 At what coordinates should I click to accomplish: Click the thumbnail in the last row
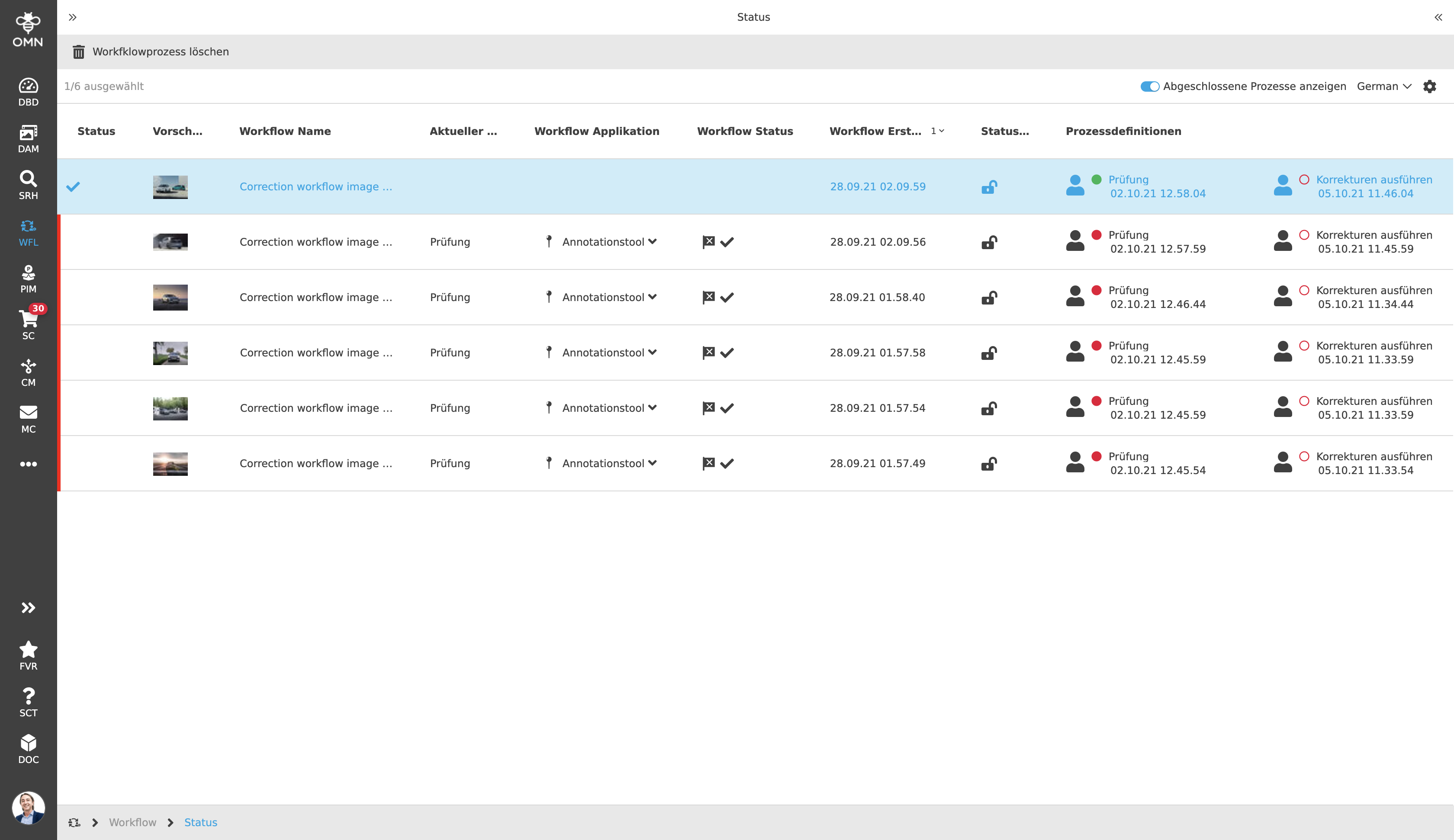(x=170, y=464)
